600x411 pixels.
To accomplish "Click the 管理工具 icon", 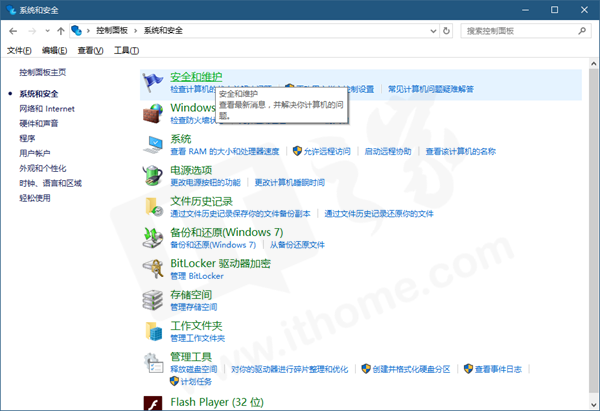I will (152, 362).
